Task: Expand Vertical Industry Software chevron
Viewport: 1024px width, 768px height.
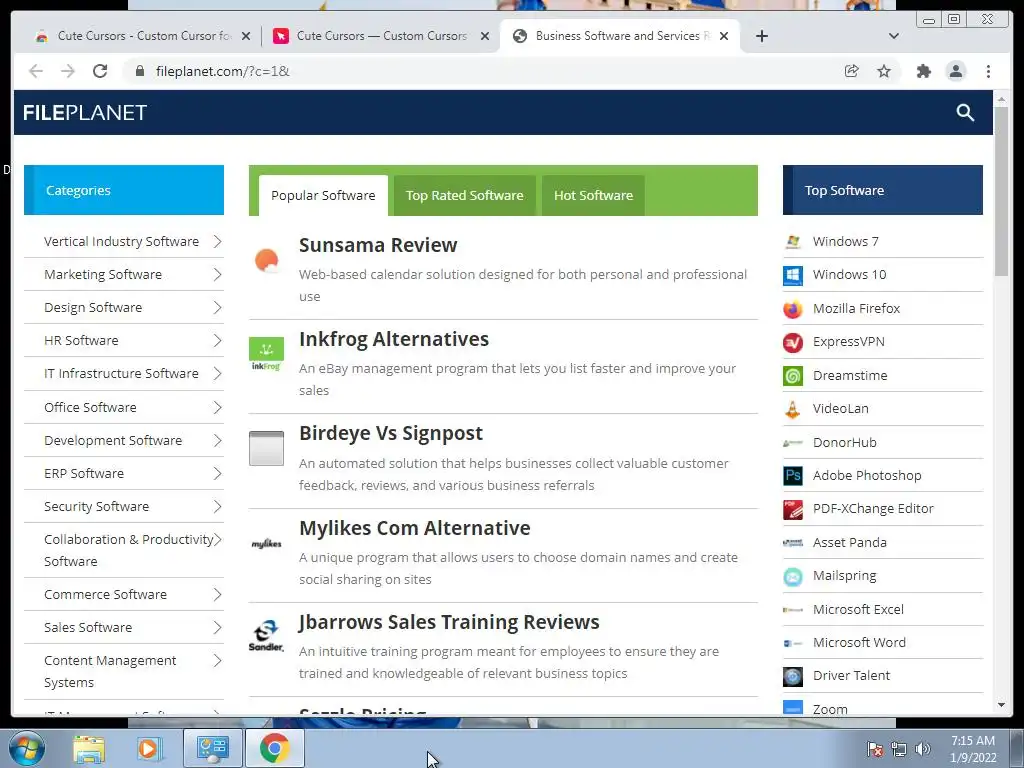Action: [x=217, y=242]
